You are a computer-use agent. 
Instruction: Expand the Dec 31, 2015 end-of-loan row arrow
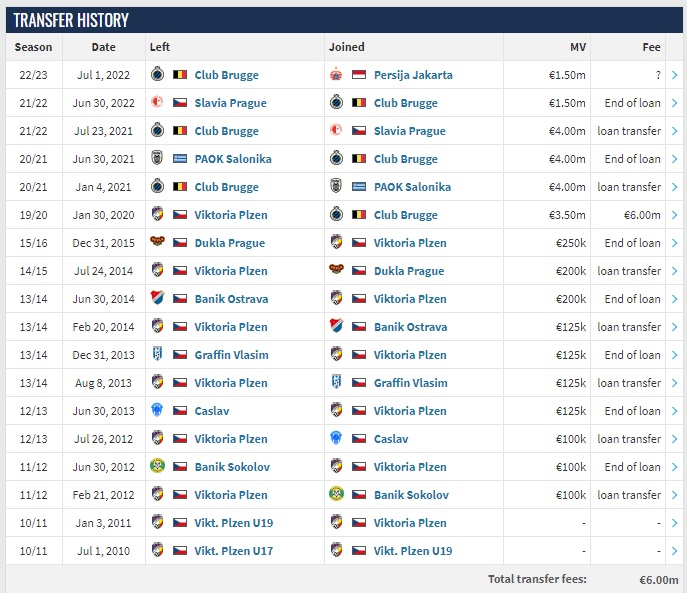click(675, 243)
